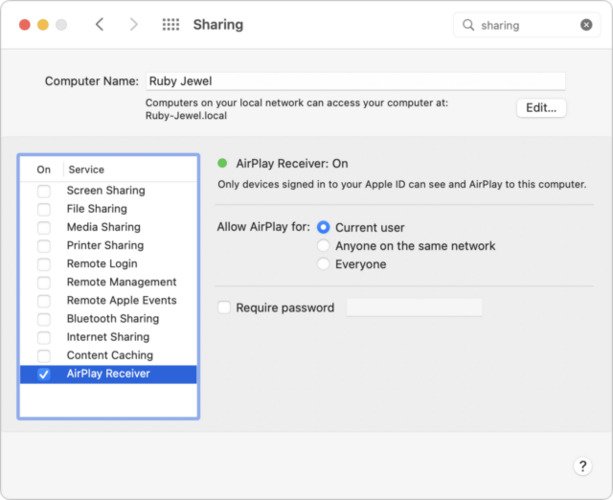Image resolution: width=613 pixels, height=500 pixels.
Task: Click the Computer Name text field
Action: pyautogui.click(x=356, y=81)
